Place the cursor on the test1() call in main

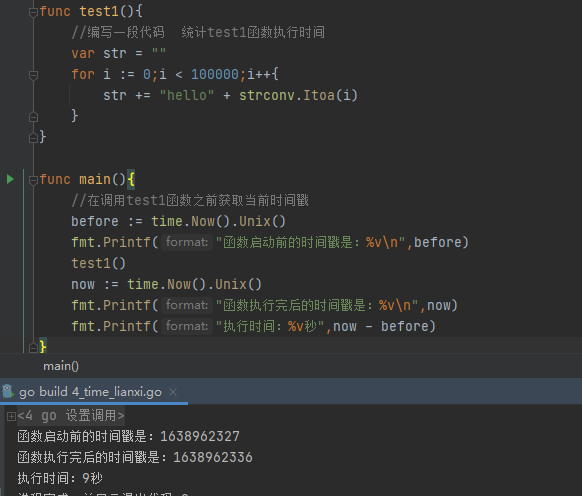tap(98, 263)
